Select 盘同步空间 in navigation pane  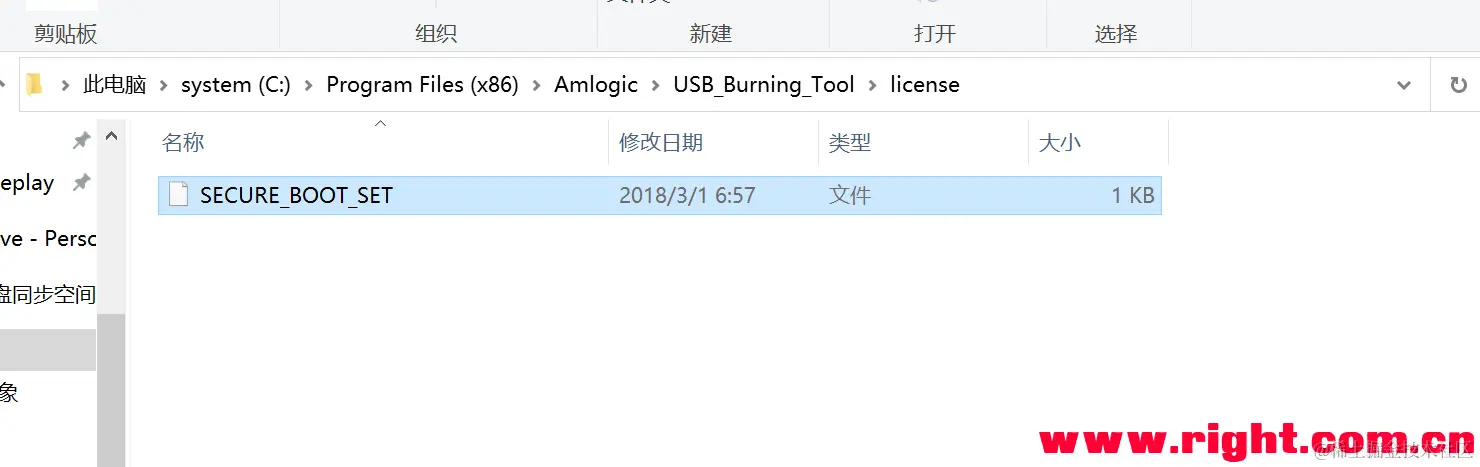click(47, 295)
